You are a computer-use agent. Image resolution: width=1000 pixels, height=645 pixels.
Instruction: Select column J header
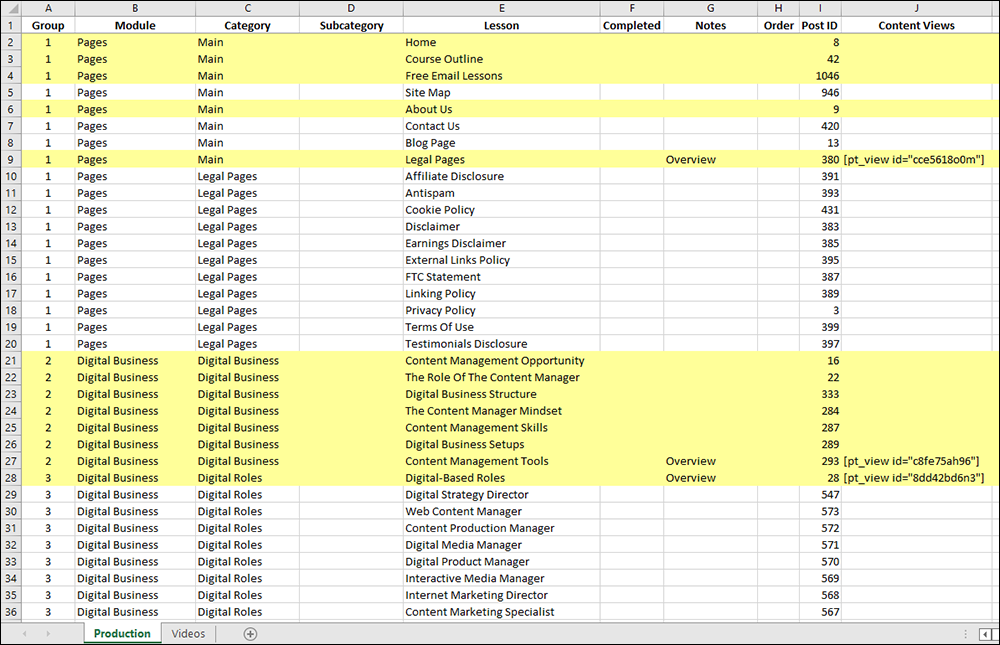click(x=916, y=8)
